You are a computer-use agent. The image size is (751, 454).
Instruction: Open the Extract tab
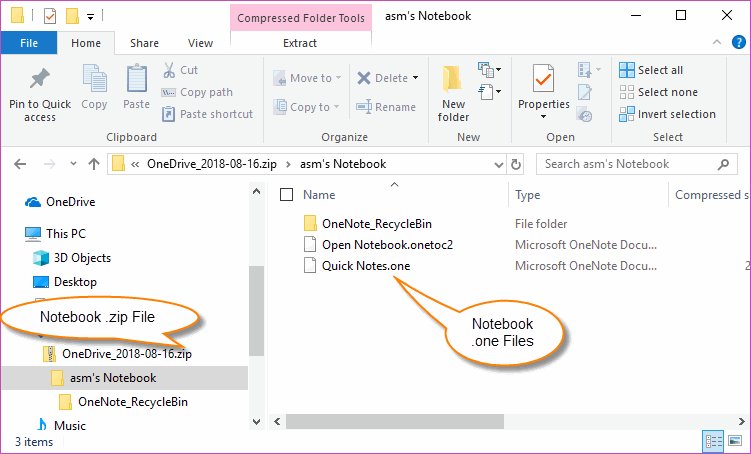tap(300, 43)
